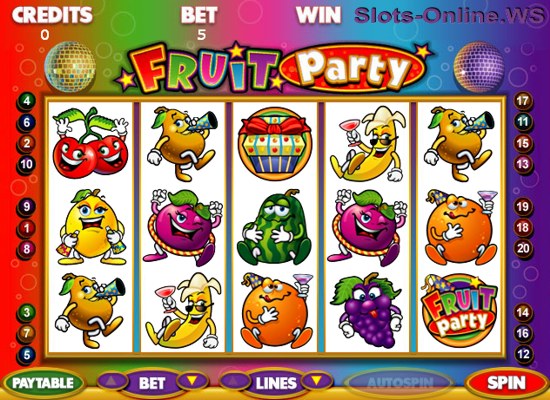The height and width of the screenshot is (400, 550).
Task: Click the watermelon symbol in the center
Action: click(x=274, y=227)
